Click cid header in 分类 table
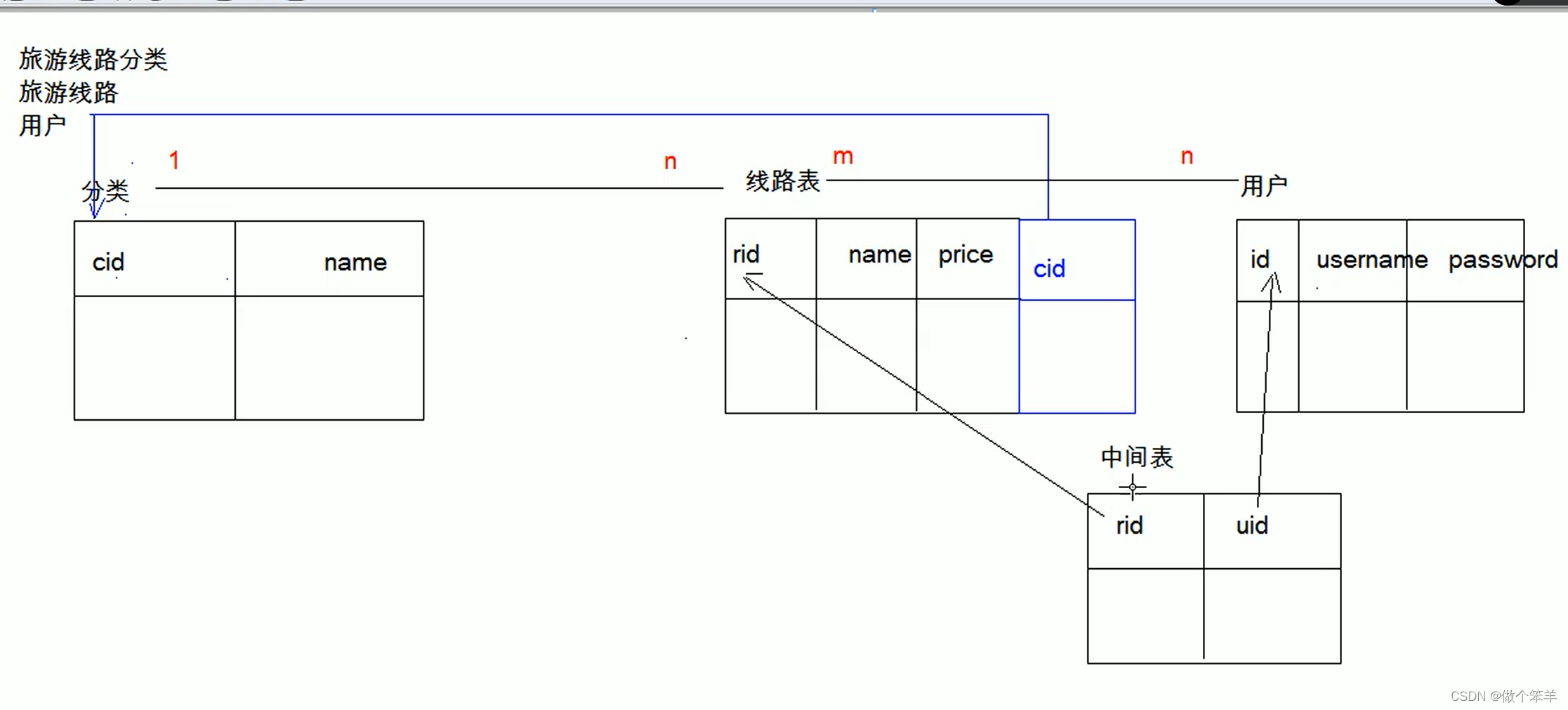Viewport: 1568px width, 710px height. point(108,262)
